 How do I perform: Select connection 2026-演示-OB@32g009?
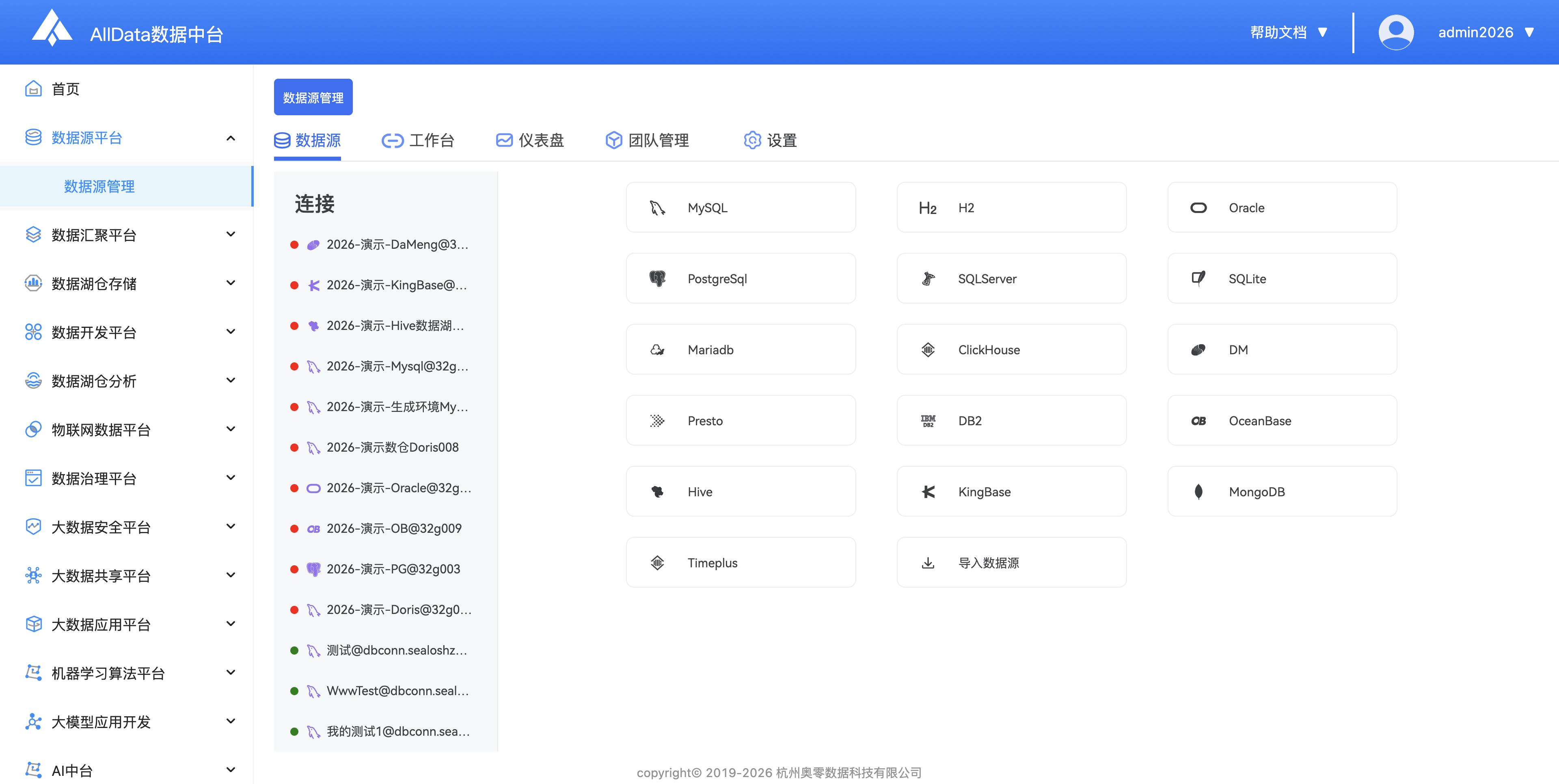coord(386,528)
